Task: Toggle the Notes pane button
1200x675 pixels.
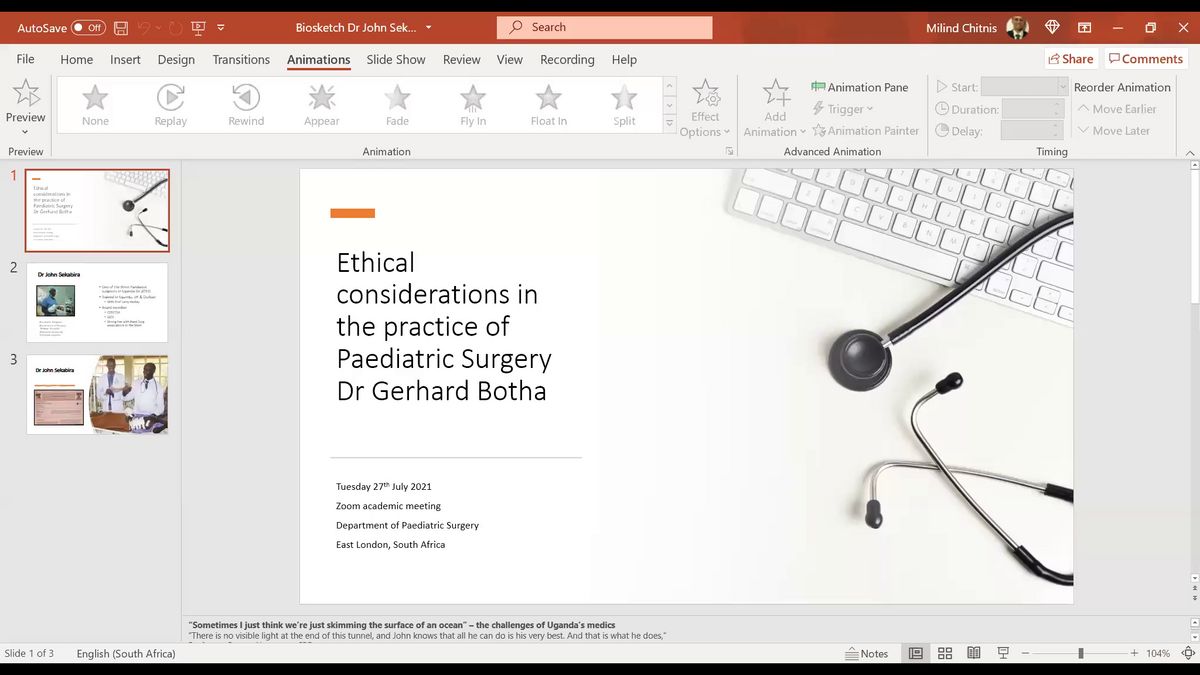Action: [866, 653]
